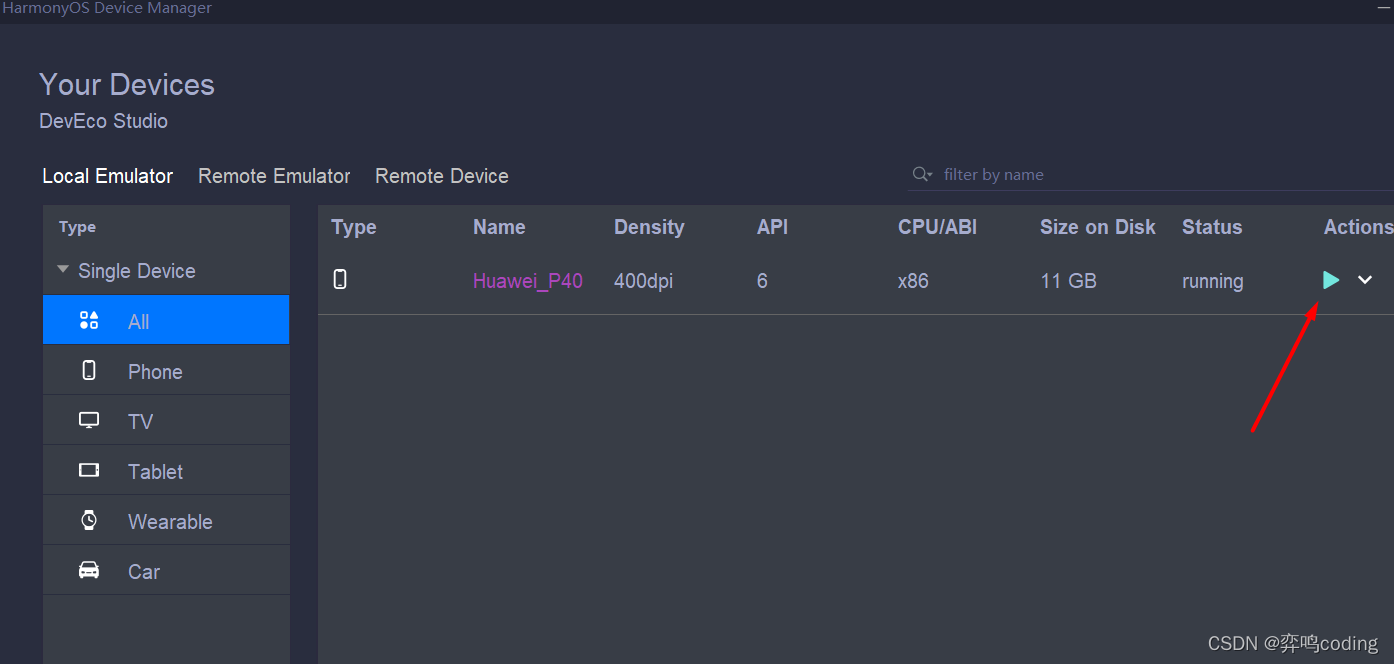Collapse the Single Device tree group

pos(64,270)
